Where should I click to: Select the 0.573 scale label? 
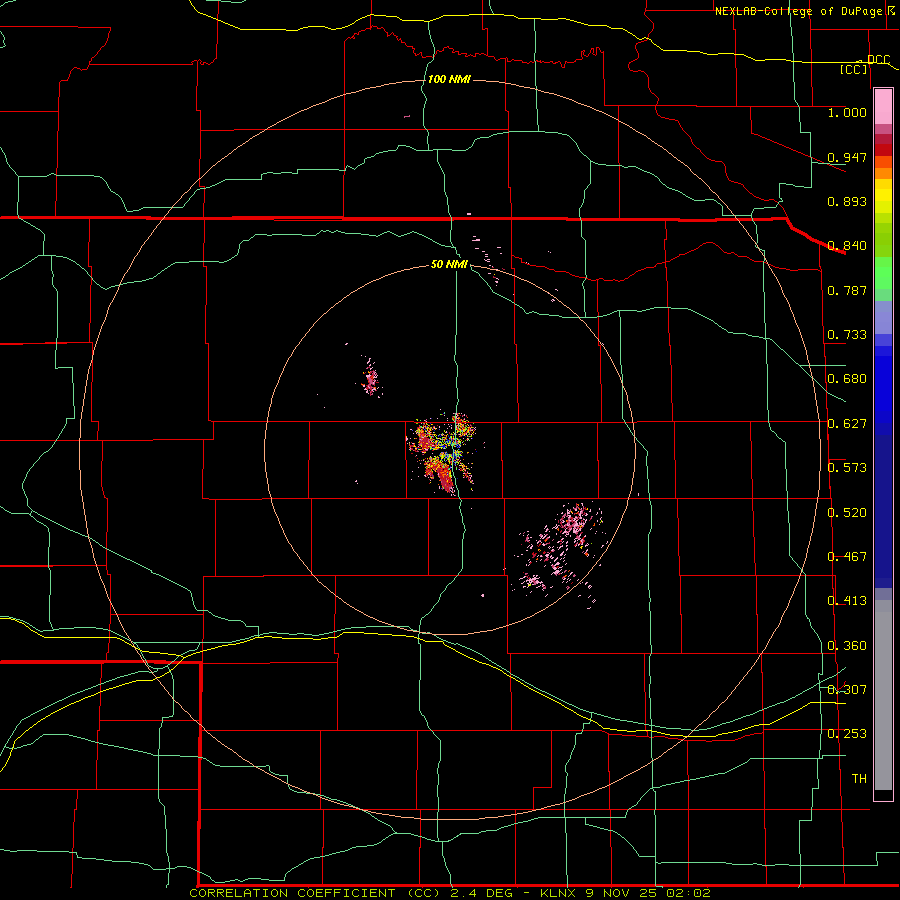[x=847, y=468]
